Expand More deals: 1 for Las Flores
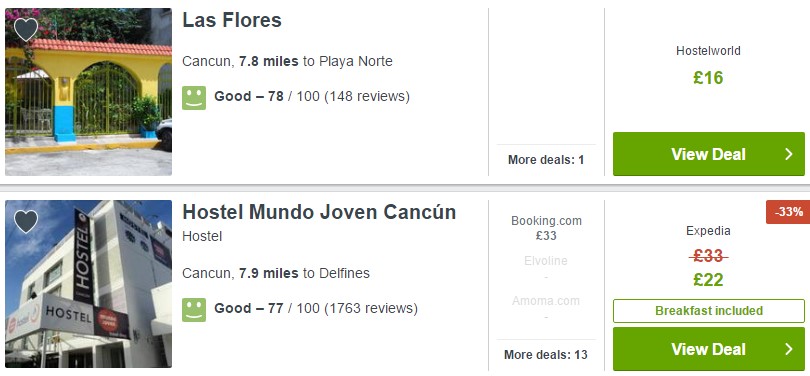 546,160
